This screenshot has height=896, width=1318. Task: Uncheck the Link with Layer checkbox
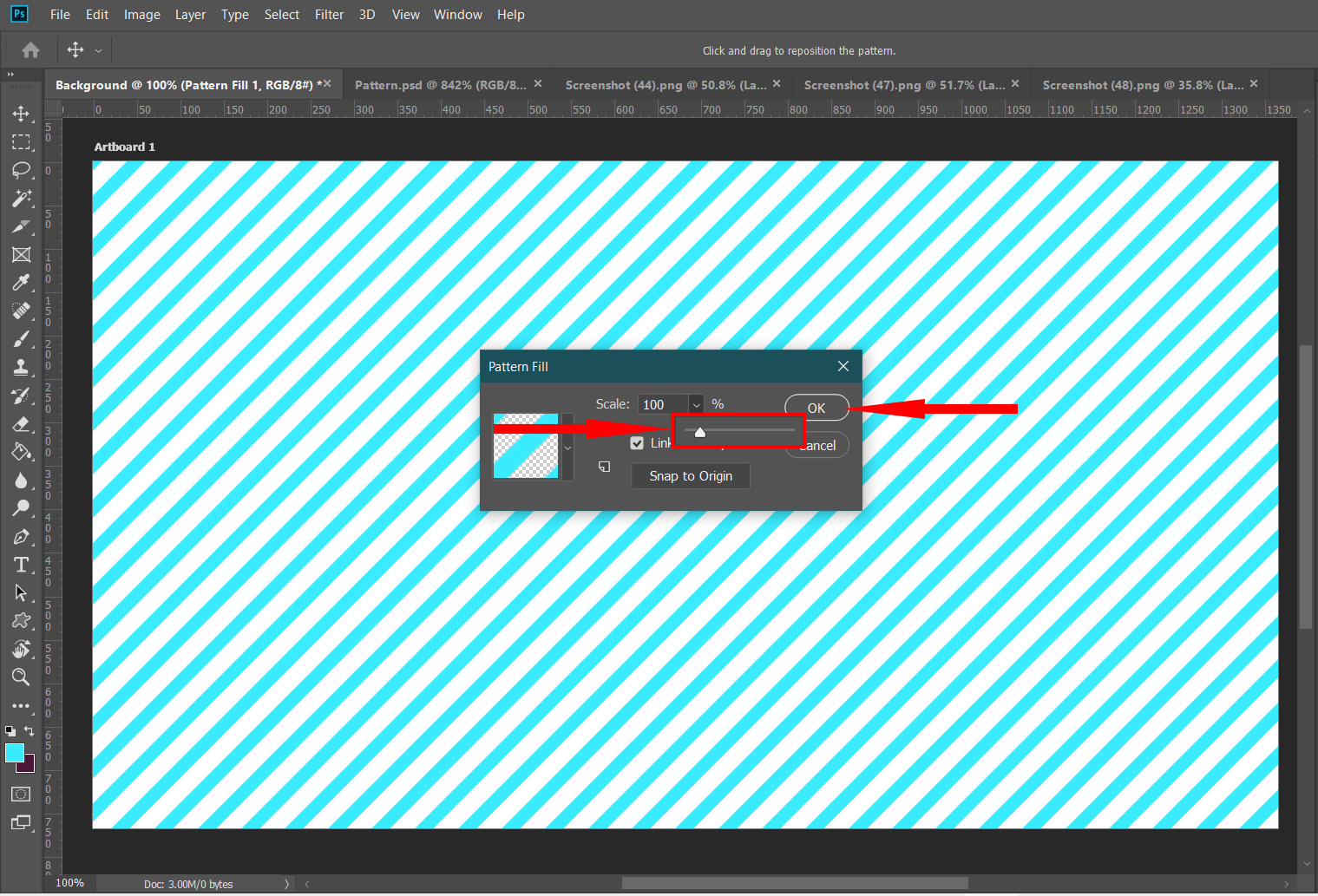tap(637, 443)
